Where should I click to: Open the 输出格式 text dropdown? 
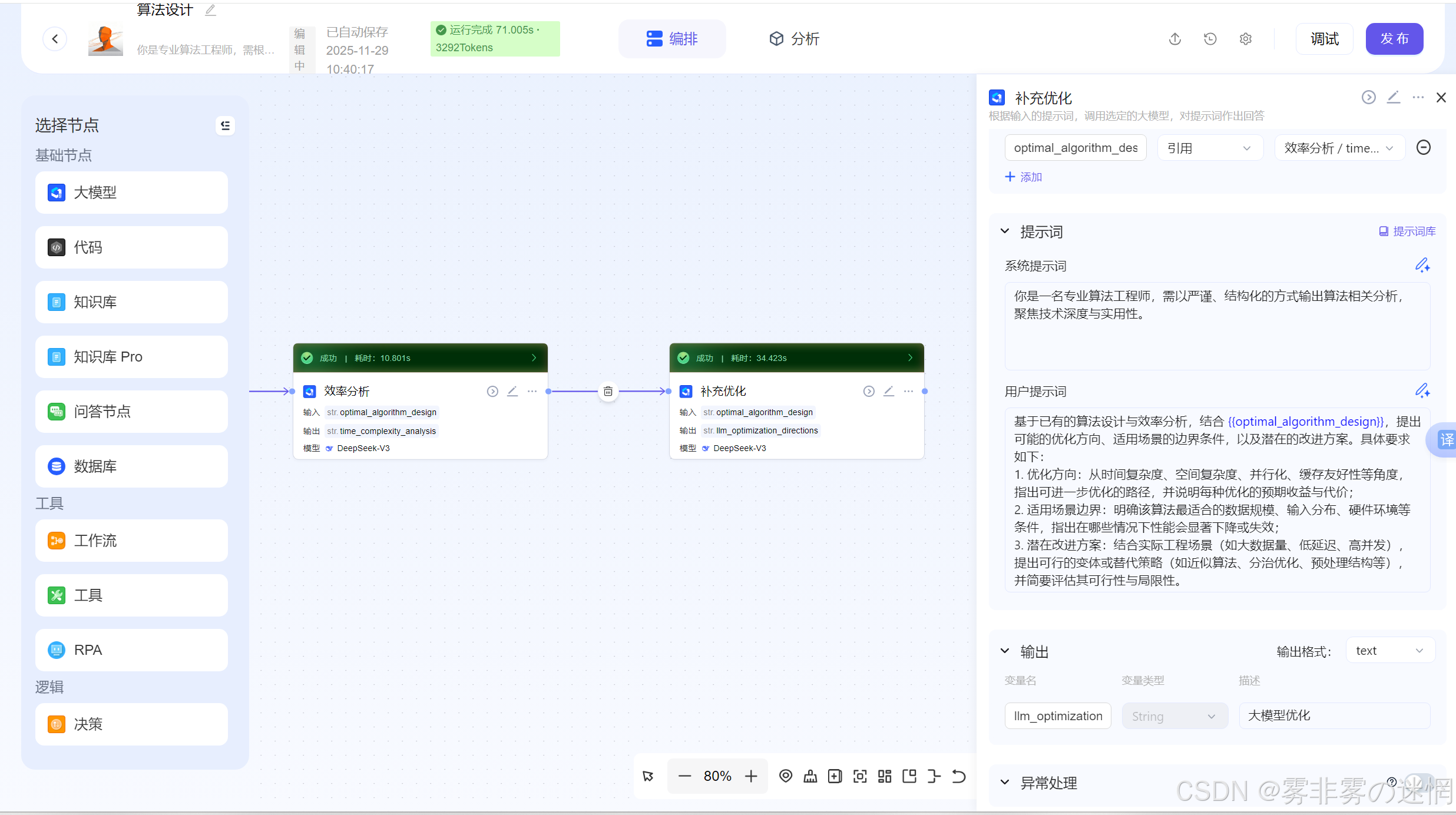(x=1389, y=651)
